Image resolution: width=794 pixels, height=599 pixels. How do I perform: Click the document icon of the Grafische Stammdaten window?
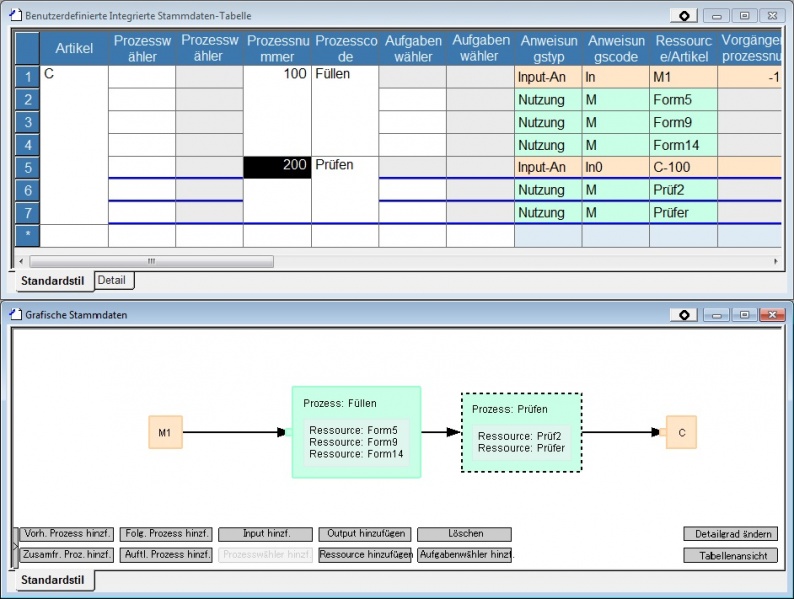click(x=15, y=315)
